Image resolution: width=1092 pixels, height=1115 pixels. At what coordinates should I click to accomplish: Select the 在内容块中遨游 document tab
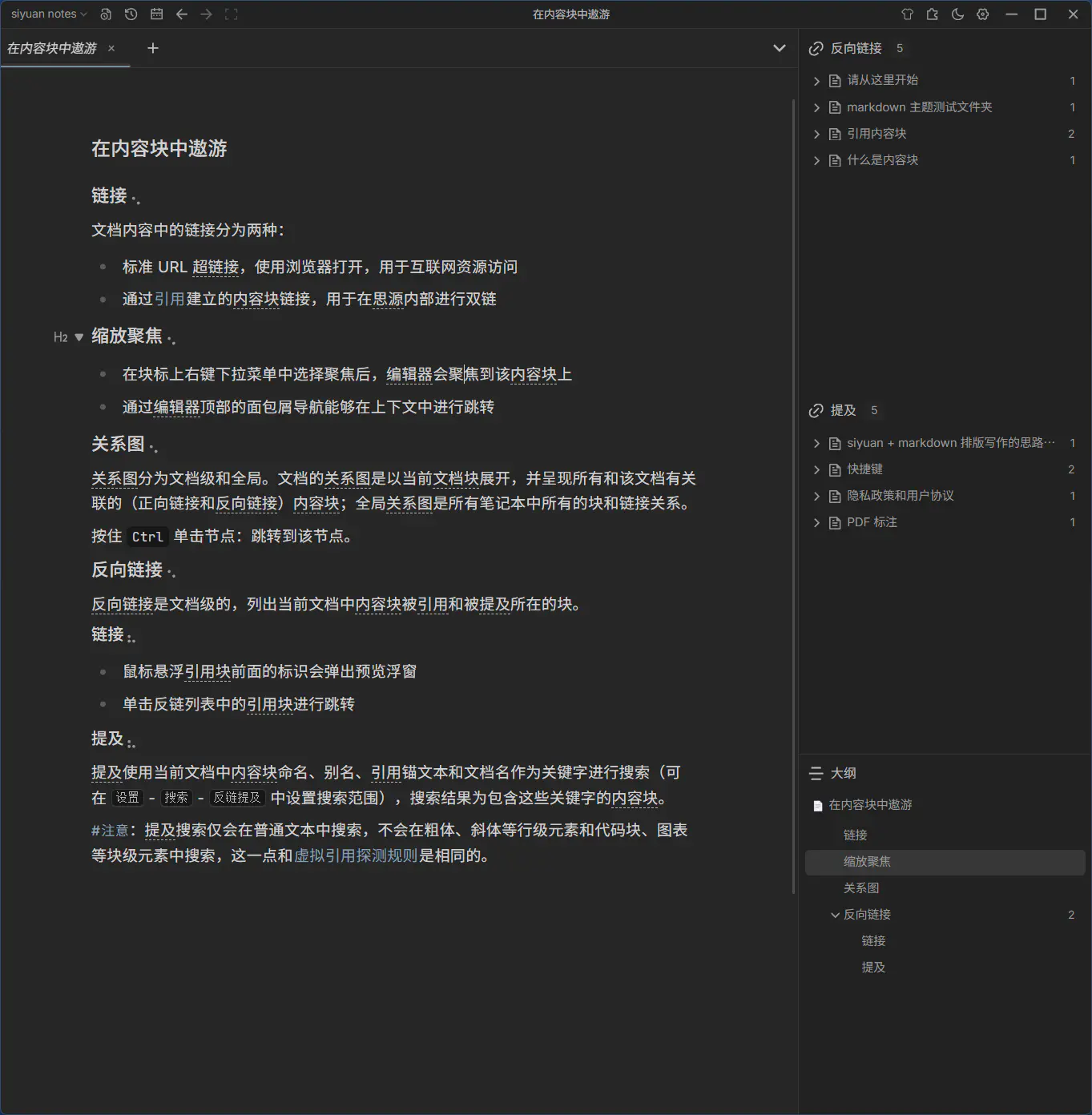(x=52, y=48)
